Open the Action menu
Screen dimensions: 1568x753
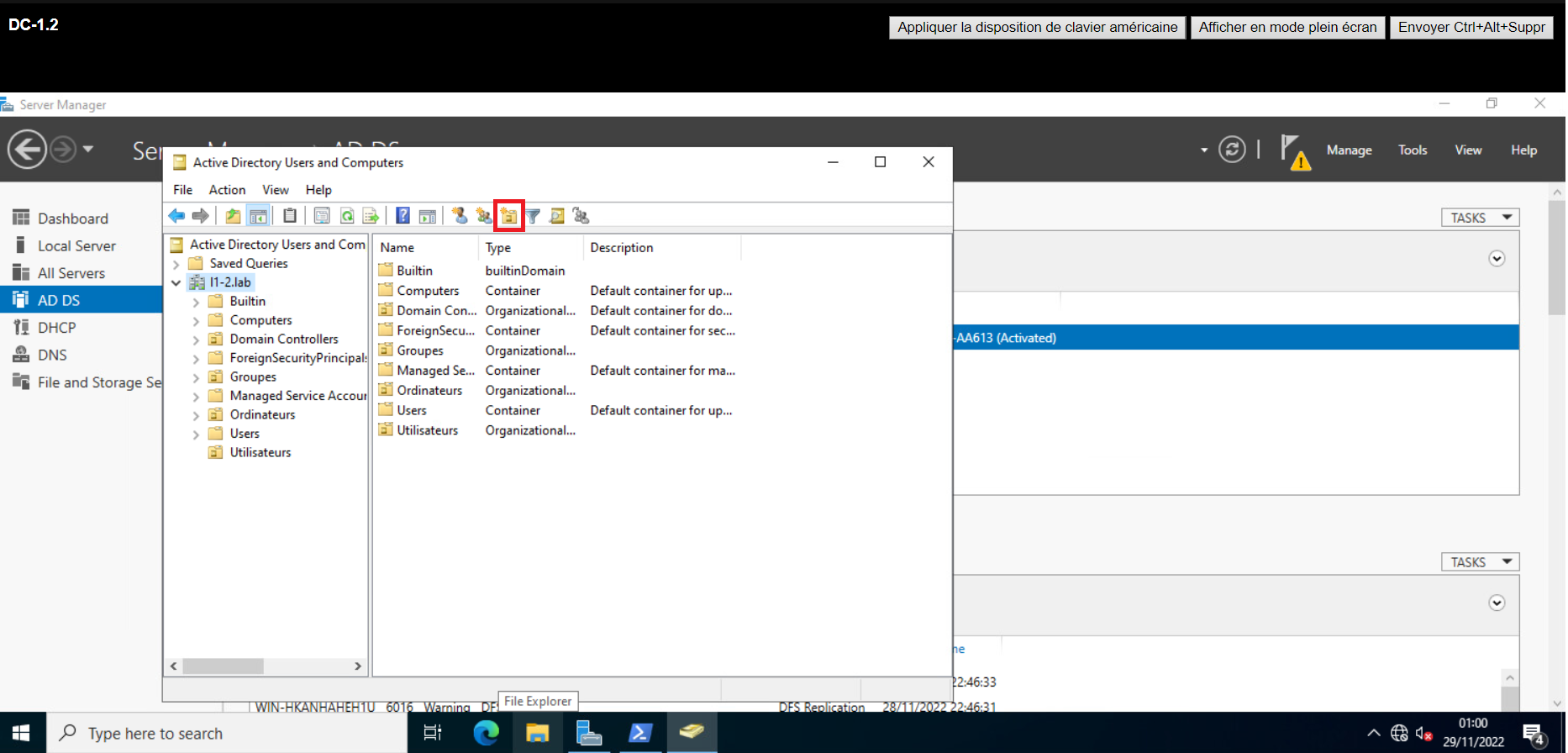tap(227, 190)
